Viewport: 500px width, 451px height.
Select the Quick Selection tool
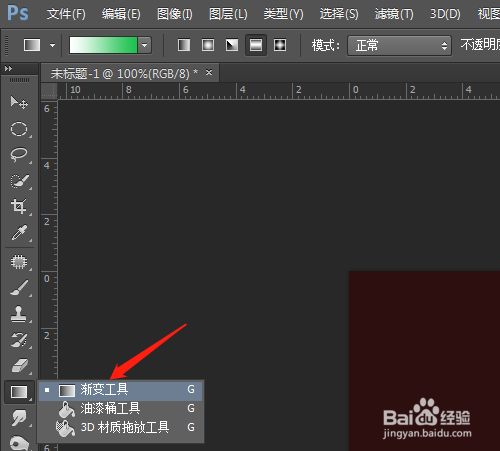[19, 181]
